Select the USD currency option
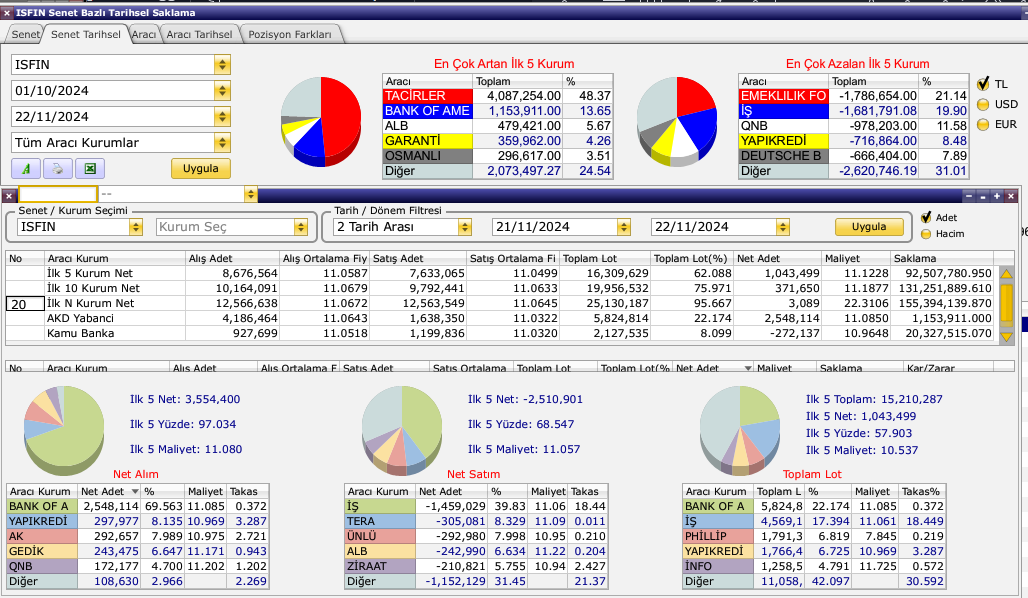 coord(983,104)
